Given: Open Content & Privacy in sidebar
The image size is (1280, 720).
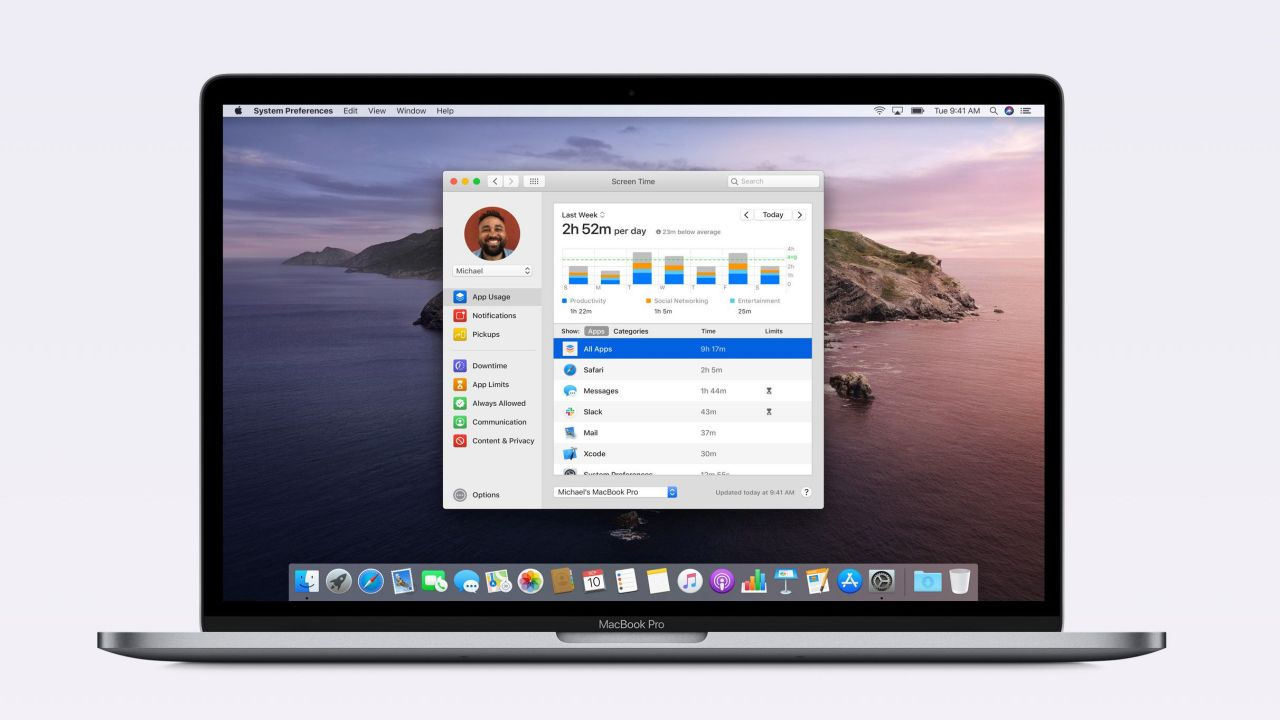Looking at the screenshot, I should pos(494,441).
